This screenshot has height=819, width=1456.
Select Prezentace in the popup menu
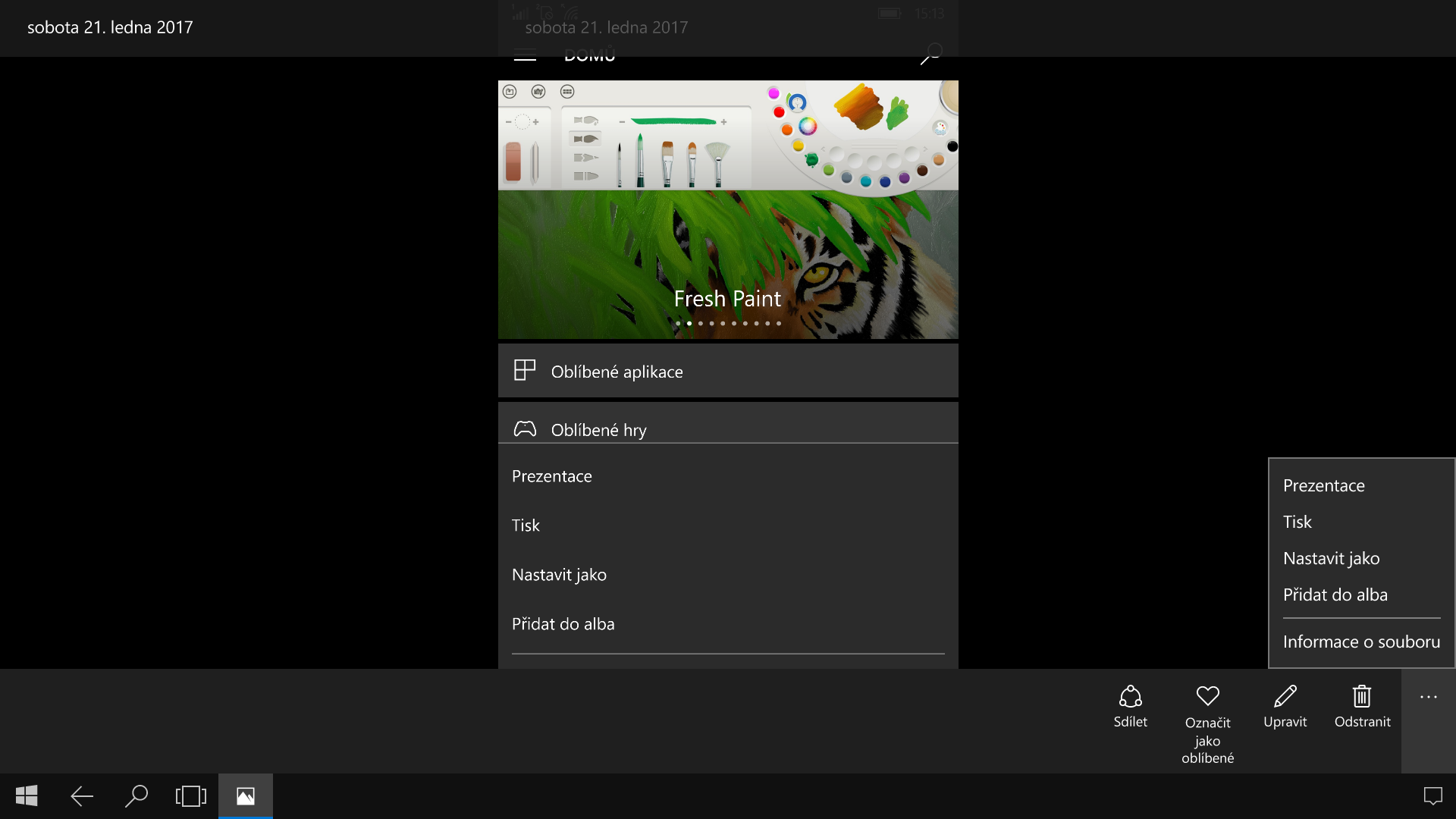click(1323, 486)
